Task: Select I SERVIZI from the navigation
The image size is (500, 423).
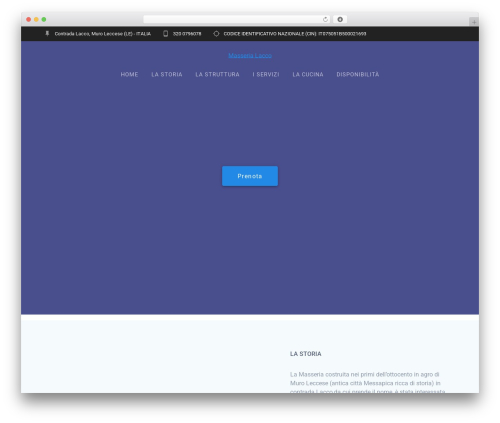Action: coord(266,74)
